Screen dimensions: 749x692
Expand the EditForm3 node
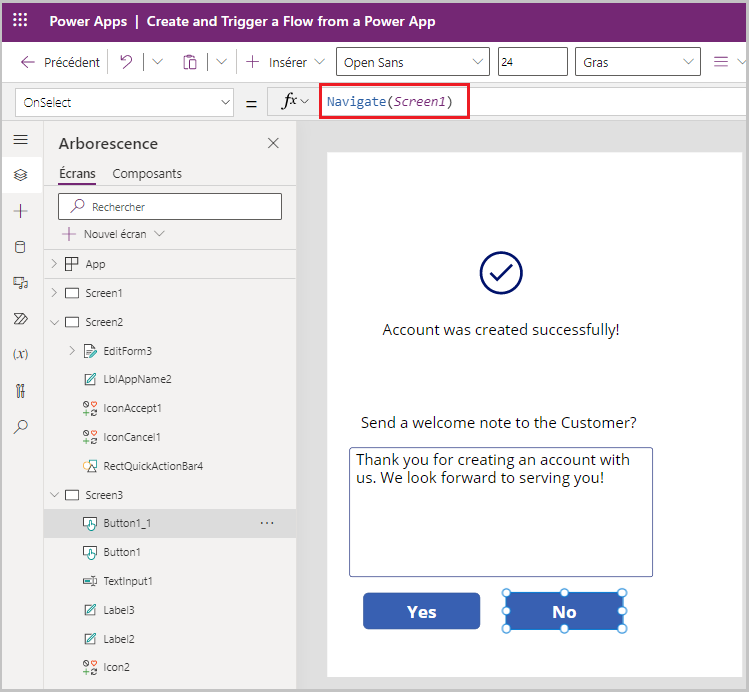(72, 351)
